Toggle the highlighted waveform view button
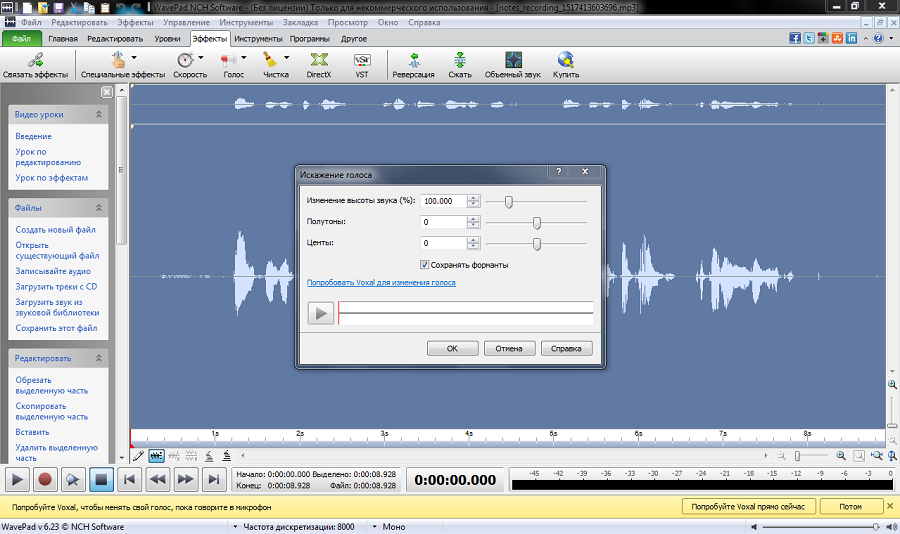Viewport: 900px width, 534px height. (x=156, y=456)
